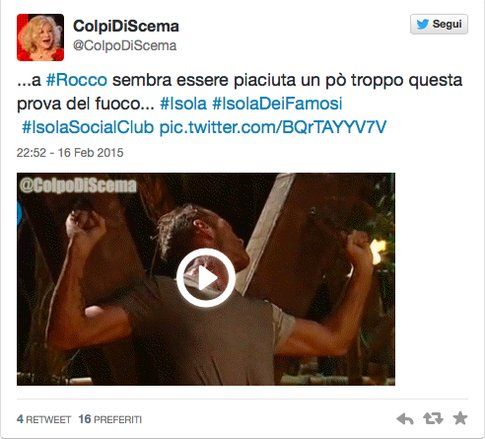Open the pic.twitter.com/BQrTAYYV7V link

(x=273, y=127)
